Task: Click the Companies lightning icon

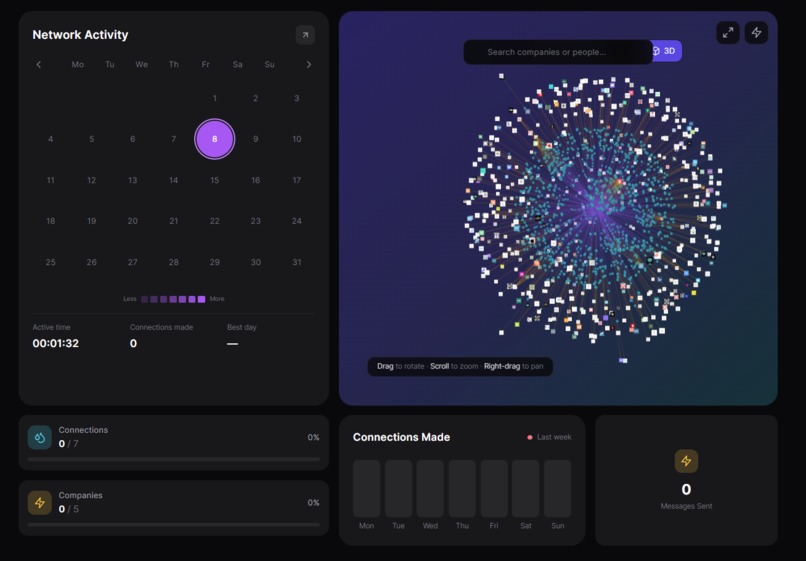Action: point(40,503)
